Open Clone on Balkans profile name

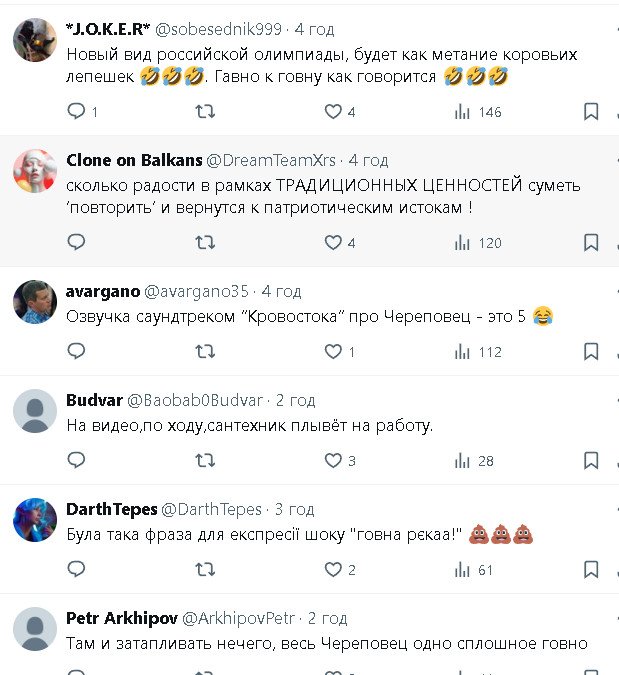(134, 160)
